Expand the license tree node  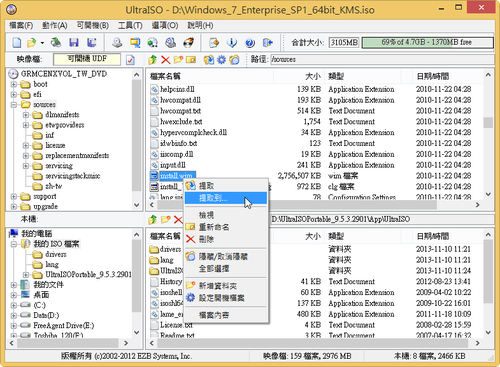pyautogui.click(x=26, y=145)
